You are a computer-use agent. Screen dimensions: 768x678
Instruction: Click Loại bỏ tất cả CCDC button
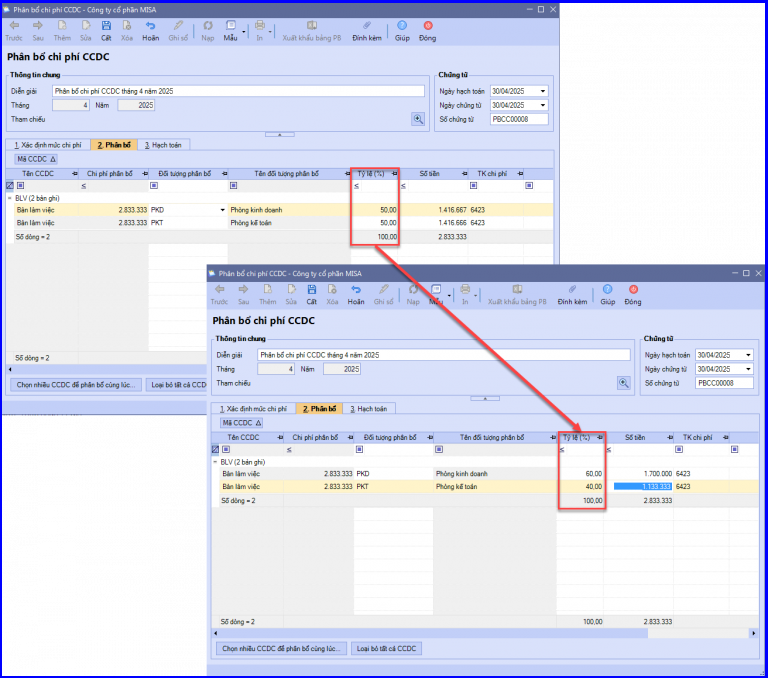pyautogui.click(x=386, y=648)
